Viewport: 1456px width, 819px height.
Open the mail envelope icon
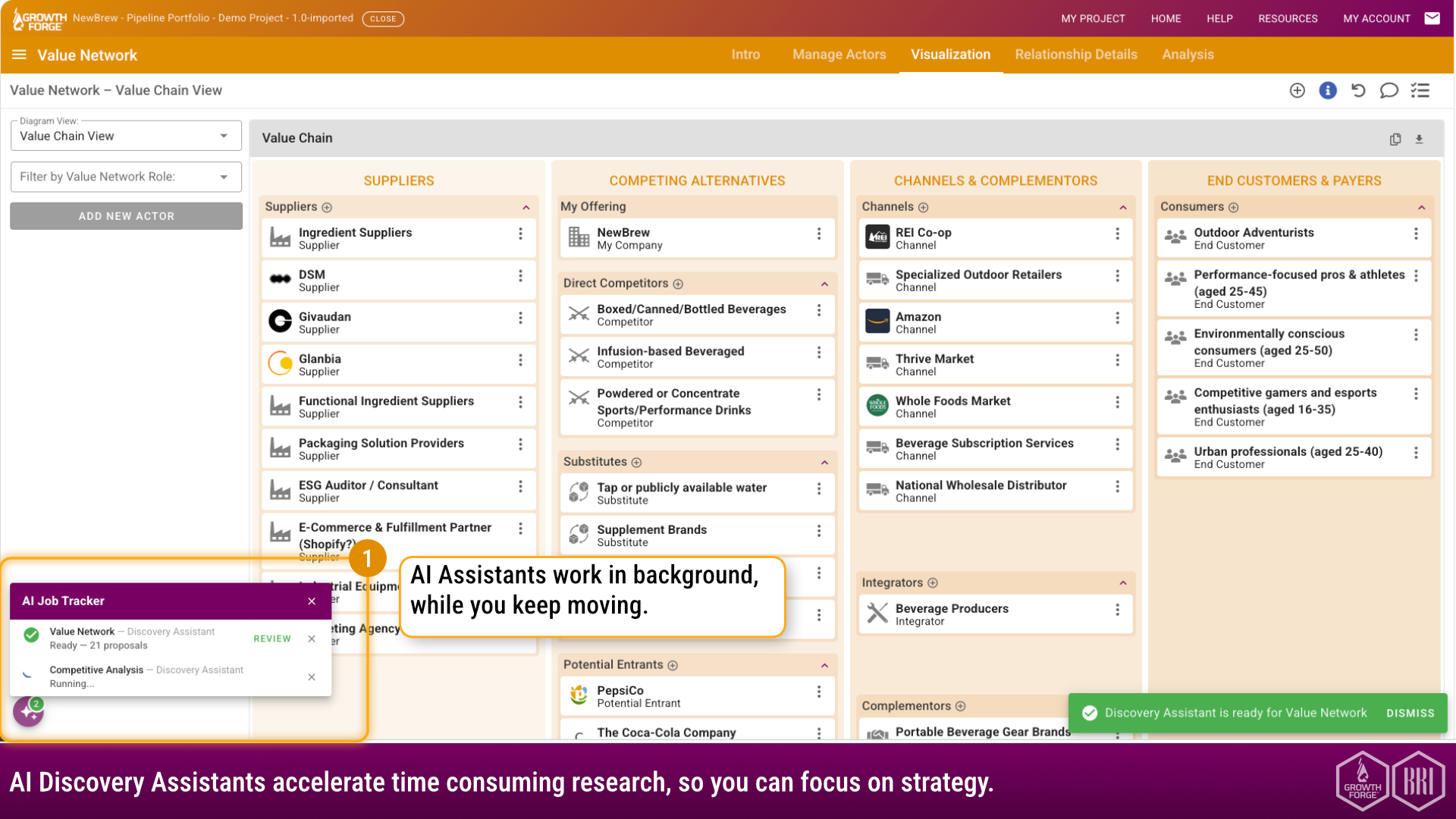pos(1432,18)
